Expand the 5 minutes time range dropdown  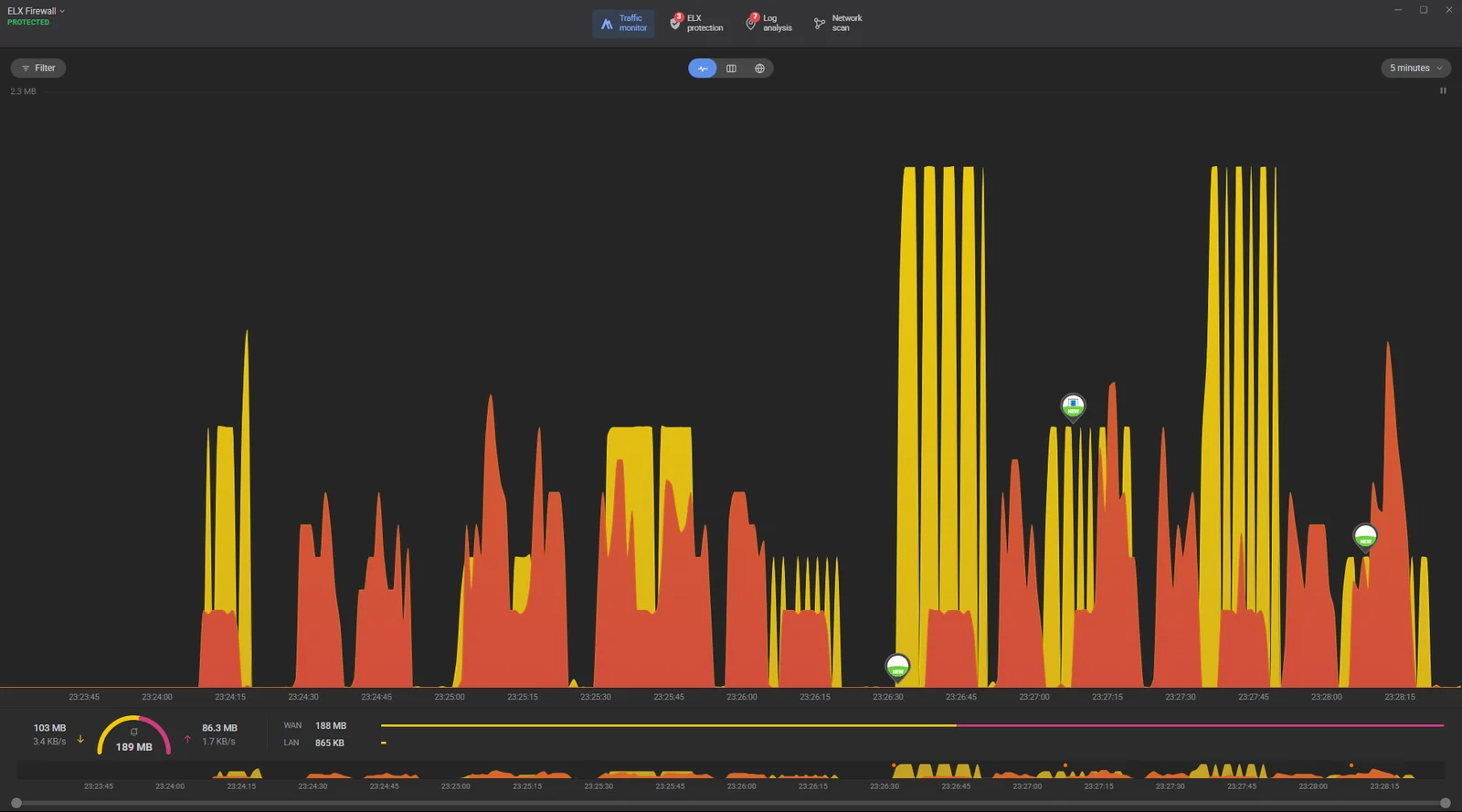[x=1415, y=69]
